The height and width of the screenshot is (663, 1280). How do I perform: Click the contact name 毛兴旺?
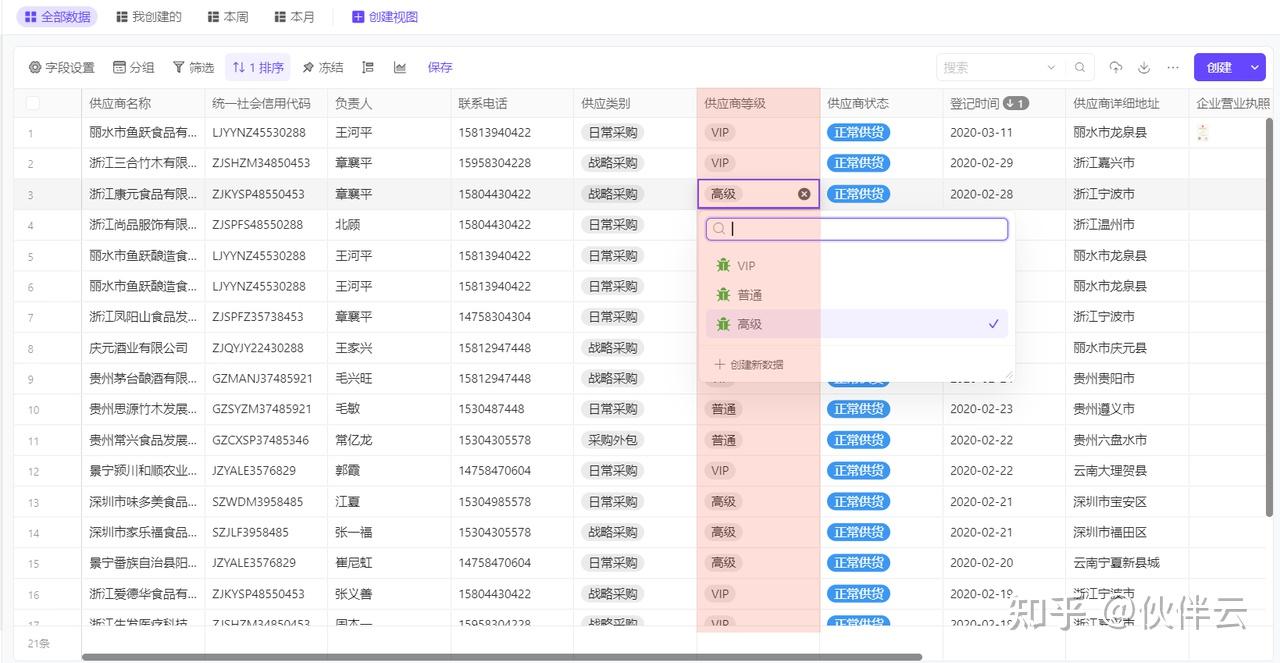coord(353,379)
